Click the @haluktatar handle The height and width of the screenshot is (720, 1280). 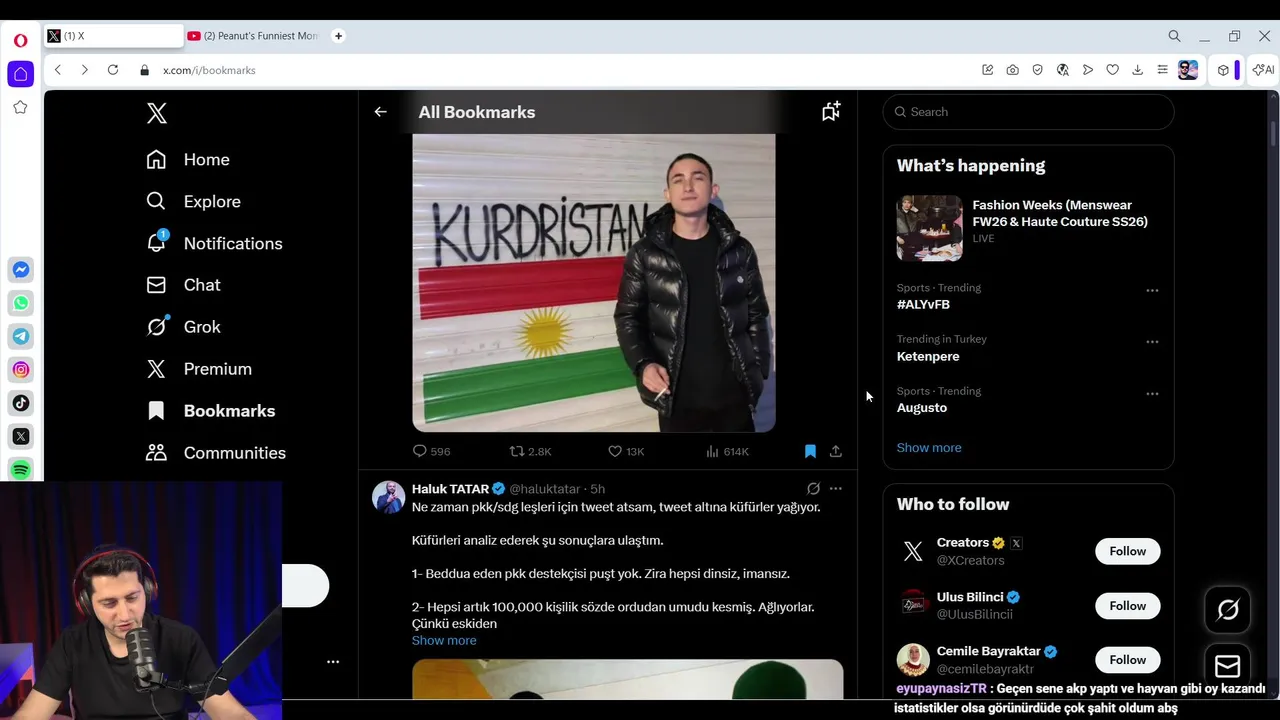point(545,489)
